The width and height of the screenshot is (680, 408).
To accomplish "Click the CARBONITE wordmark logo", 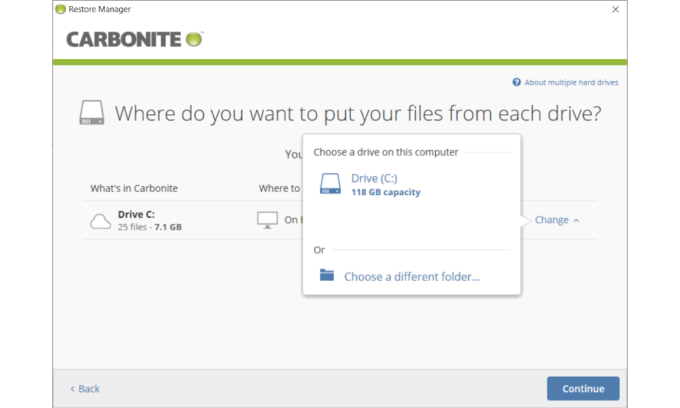I will click(x=124, y=39).
